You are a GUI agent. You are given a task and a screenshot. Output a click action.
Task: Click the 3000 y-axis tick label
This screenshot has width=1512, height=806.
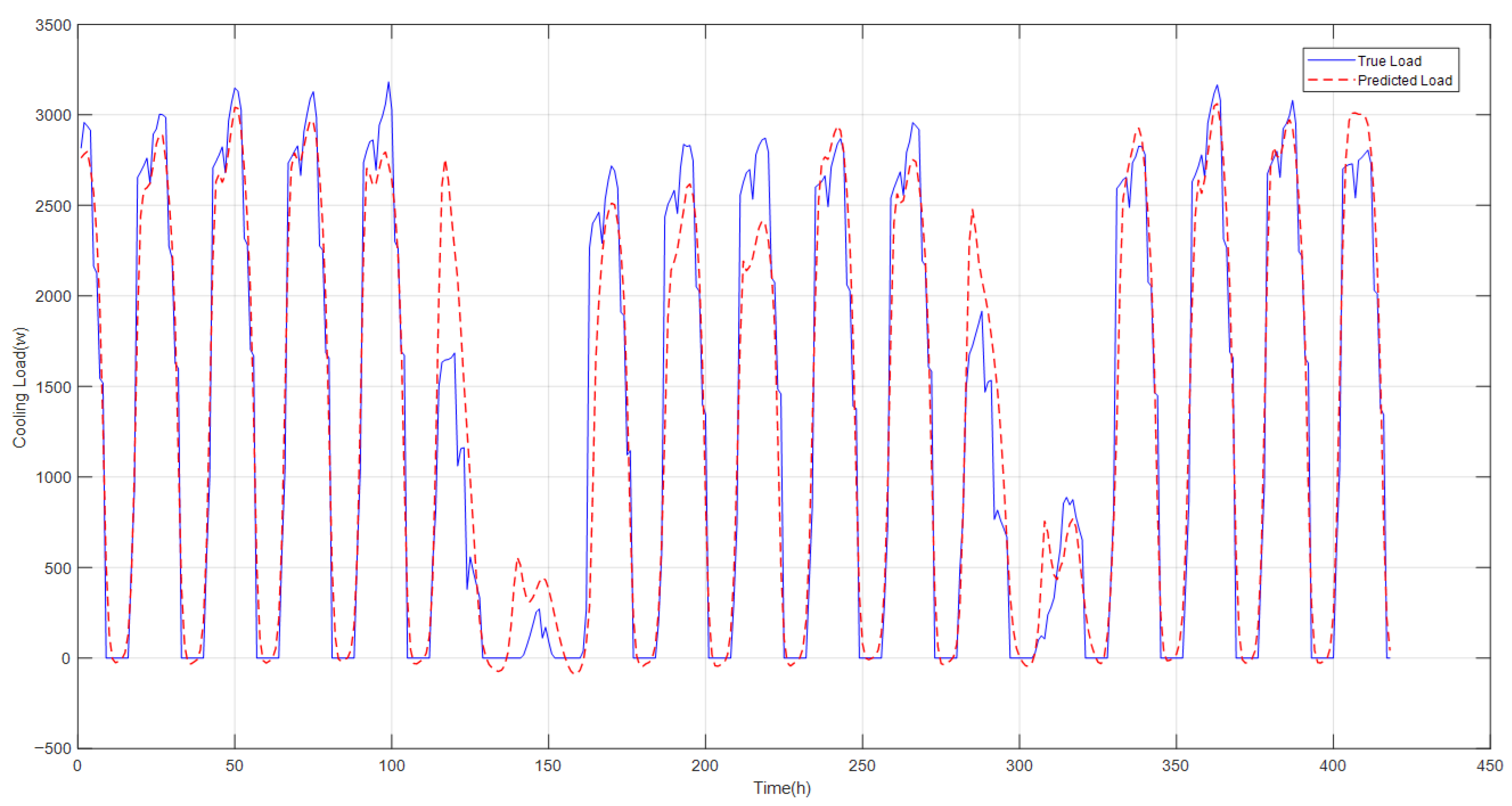point(53,115)
